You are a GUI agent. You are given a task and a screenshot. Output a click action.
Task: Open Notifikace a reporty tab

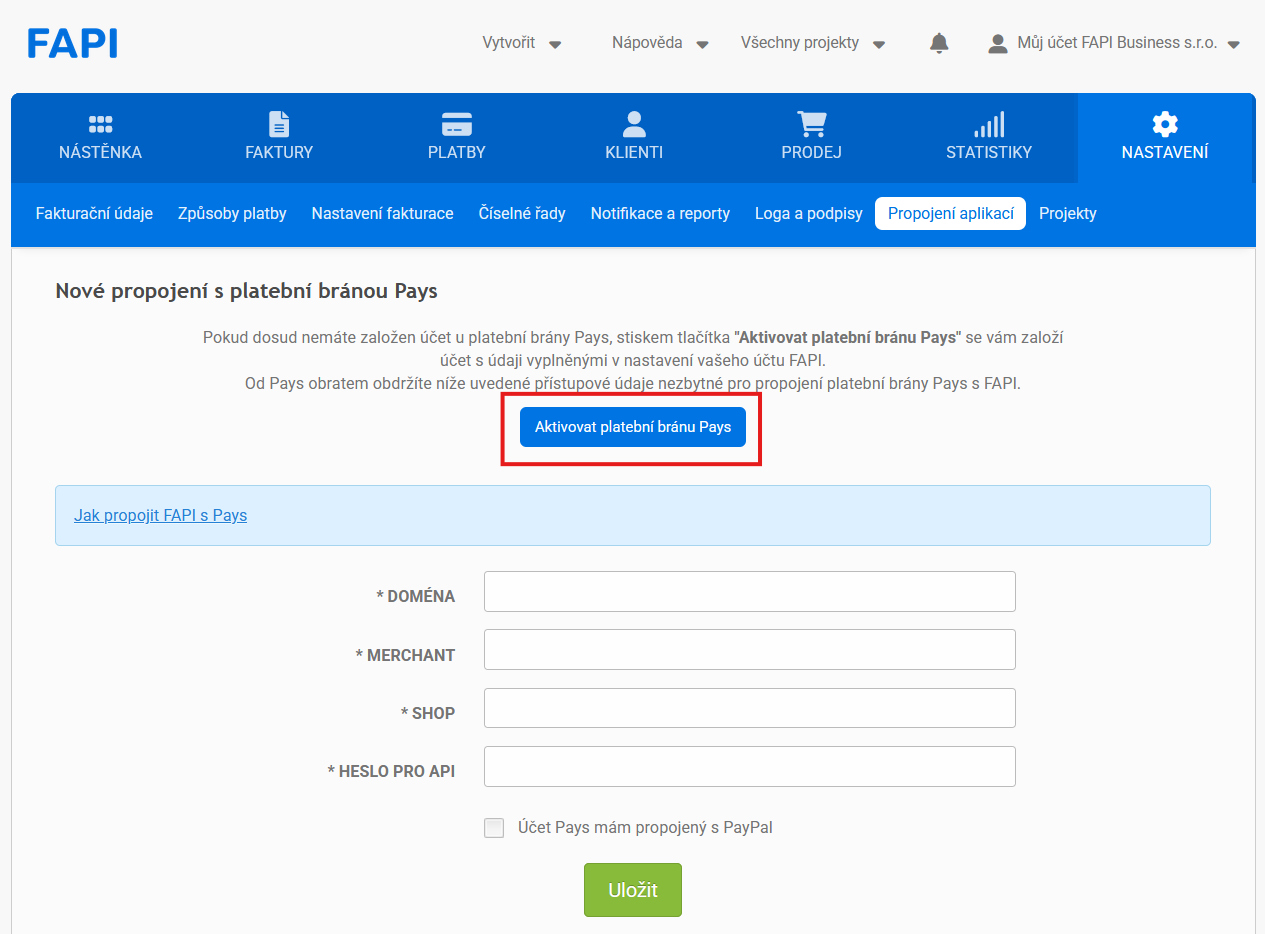[x=660, y=213]
